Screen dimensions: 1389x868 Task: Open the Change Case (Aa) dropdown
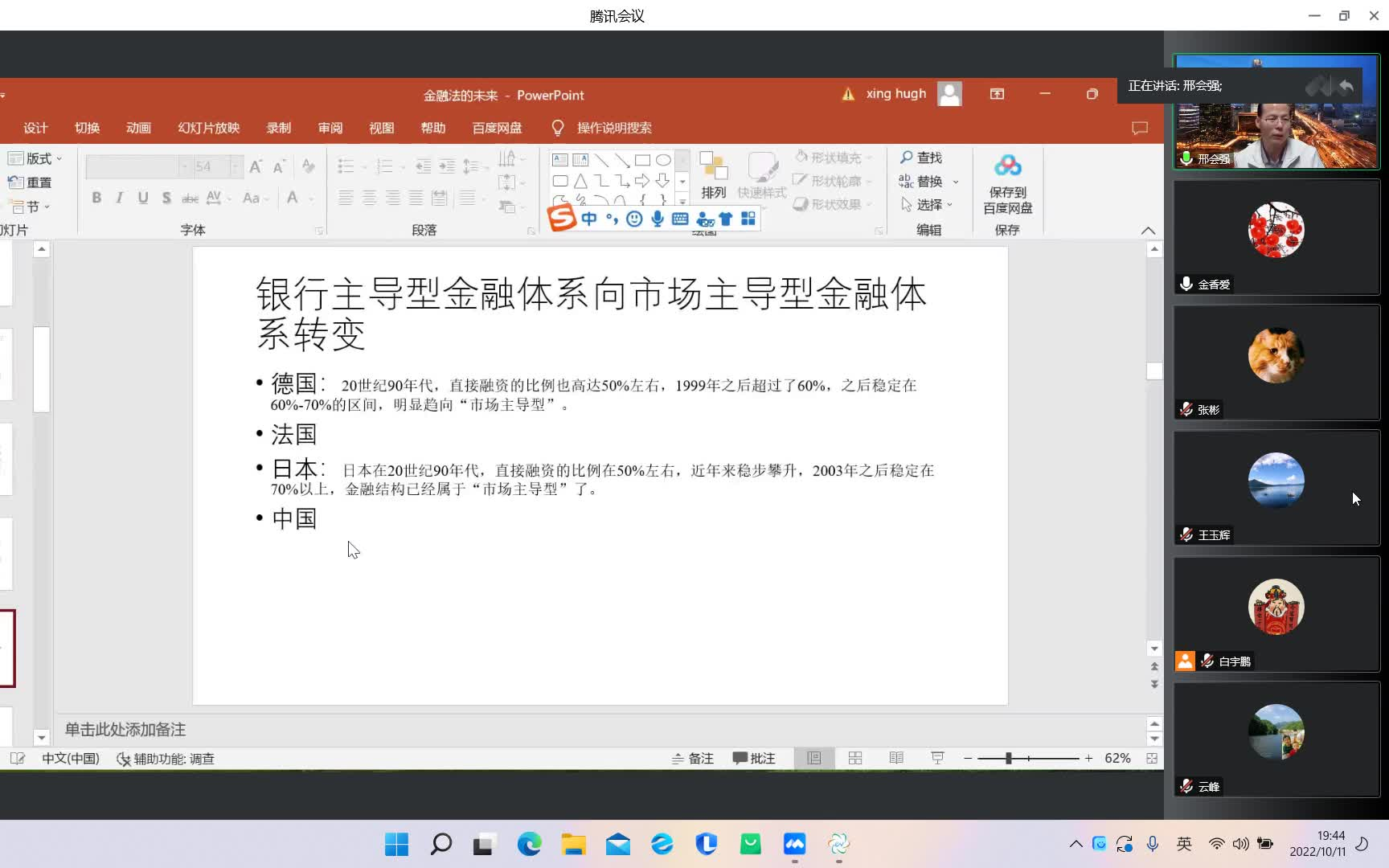[x=255, y=198]
